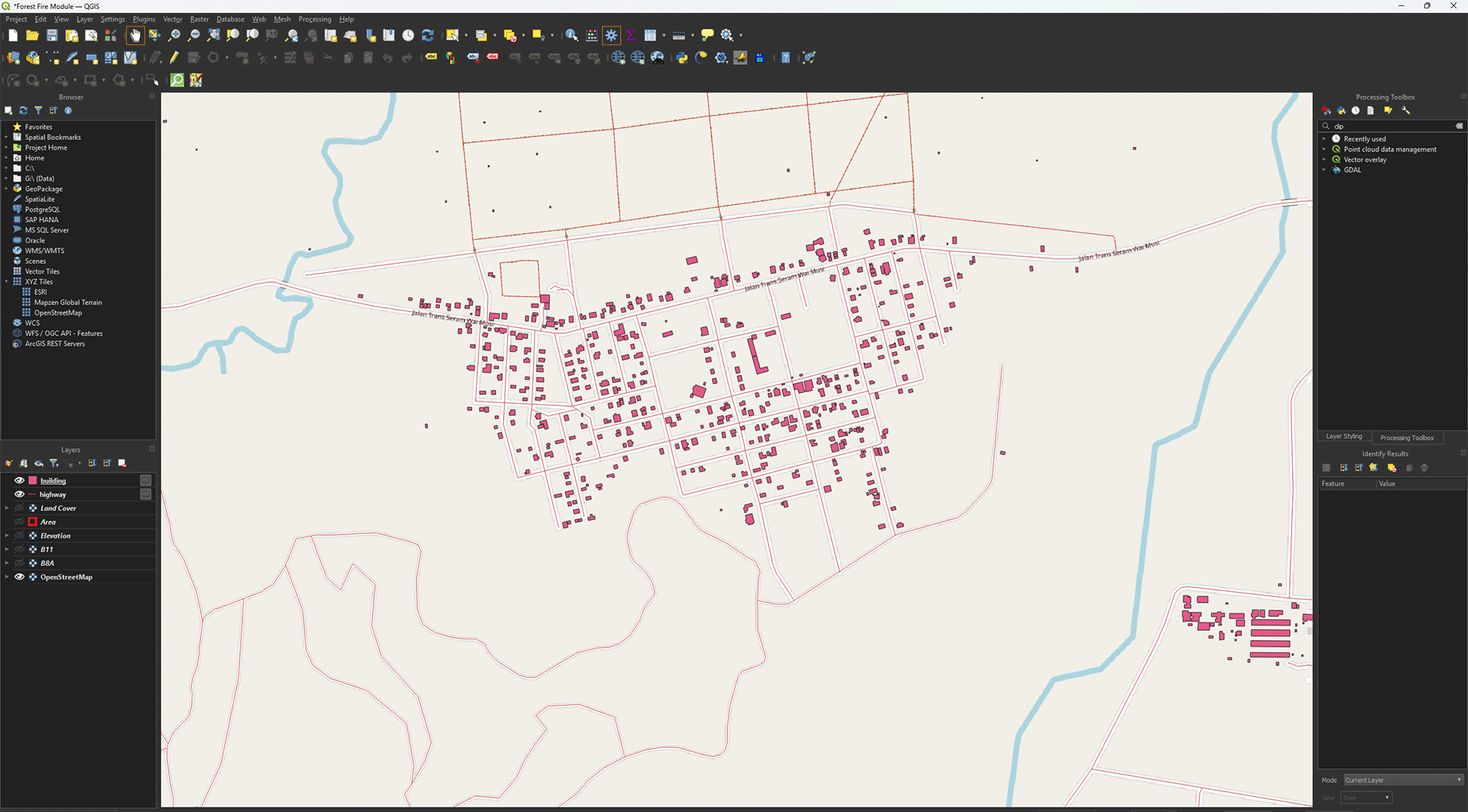
Task: Click the Zoom In magnifier tool
Action: [174, 35]
